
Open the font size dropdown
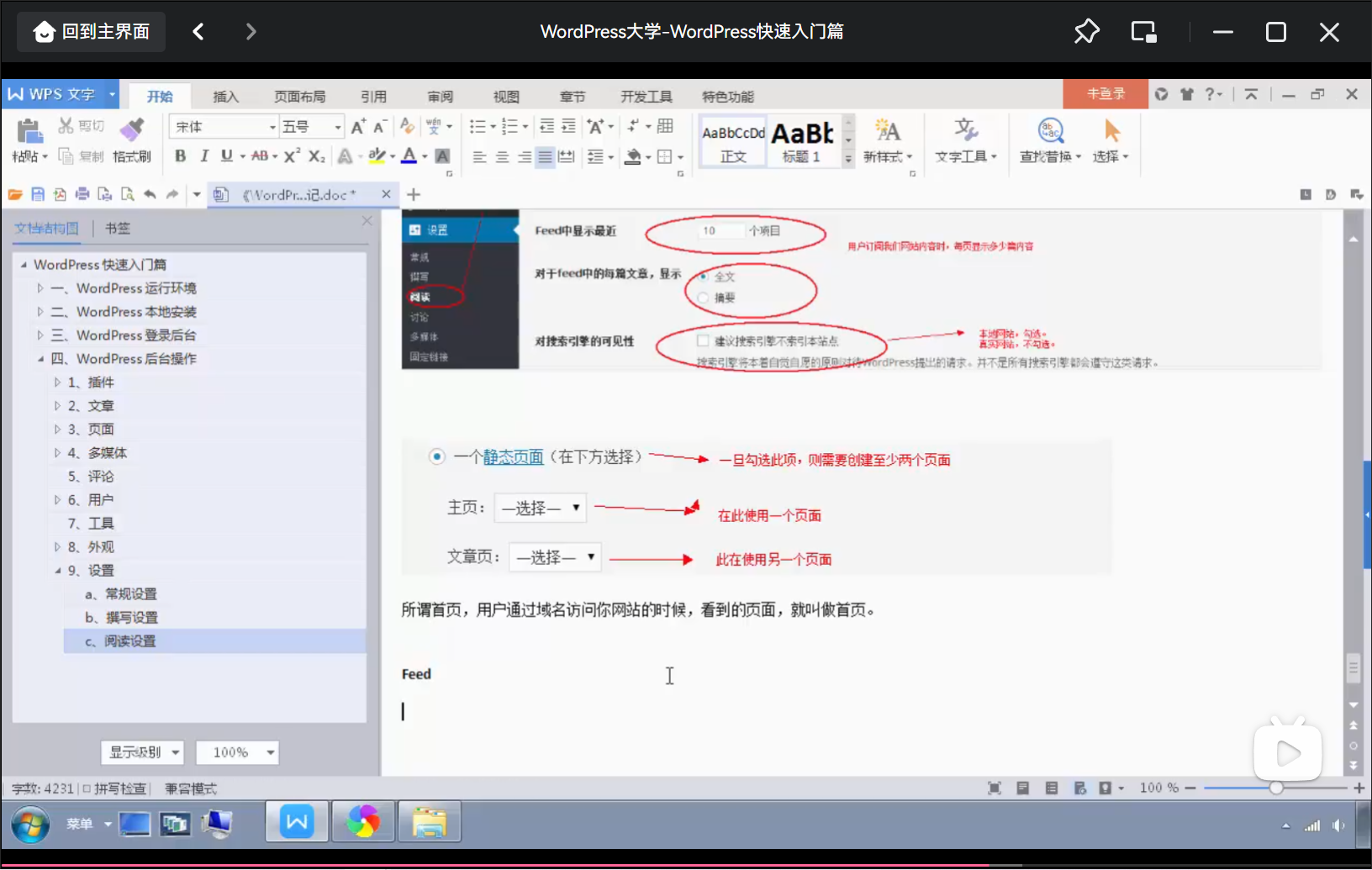coord(338,127)
